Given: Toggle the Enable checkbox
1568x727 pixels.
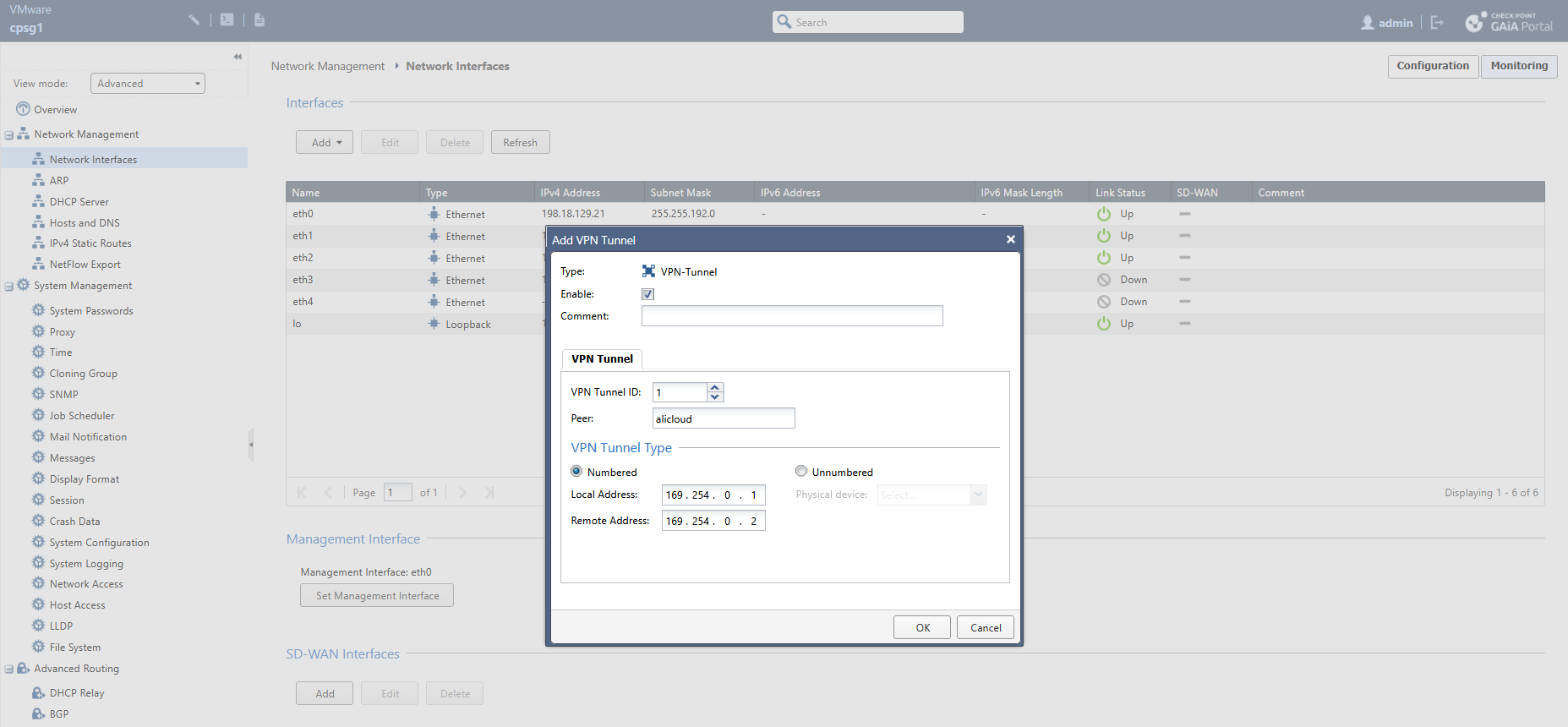Looking at the screenshot, I should [647, 294].
